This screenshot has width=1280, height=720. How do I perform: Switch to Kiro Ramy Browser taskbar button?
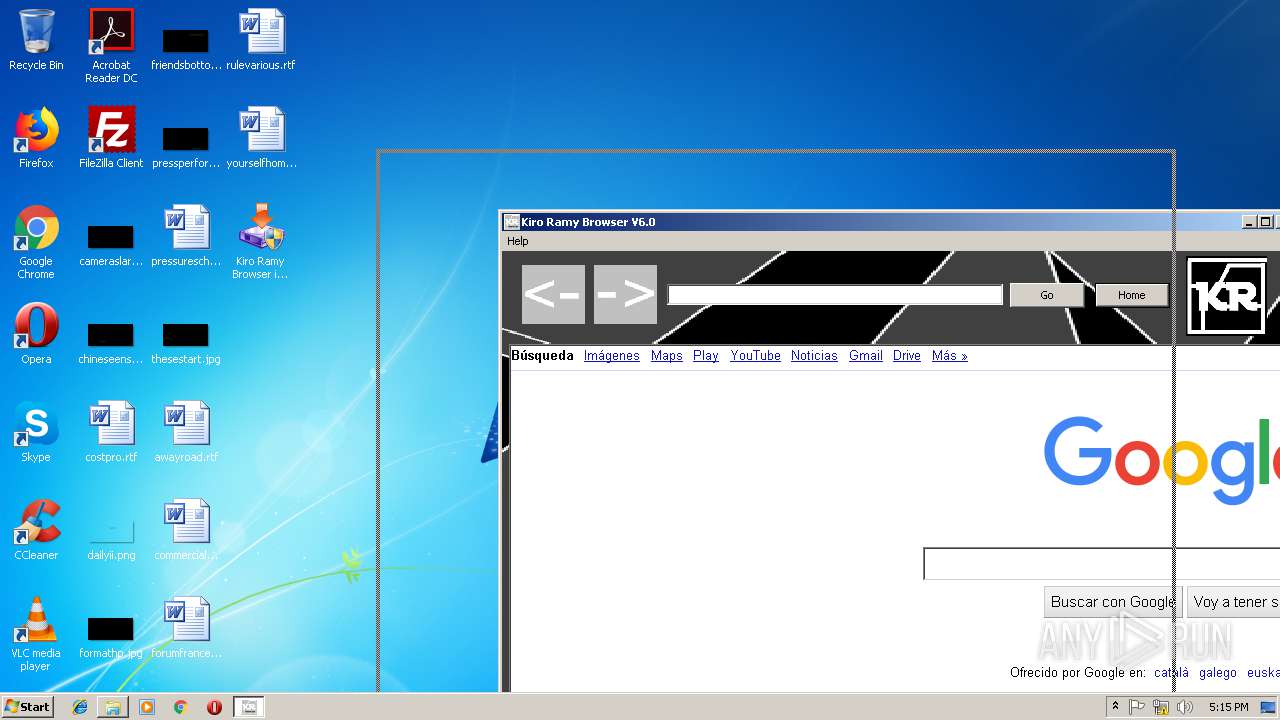249,707
